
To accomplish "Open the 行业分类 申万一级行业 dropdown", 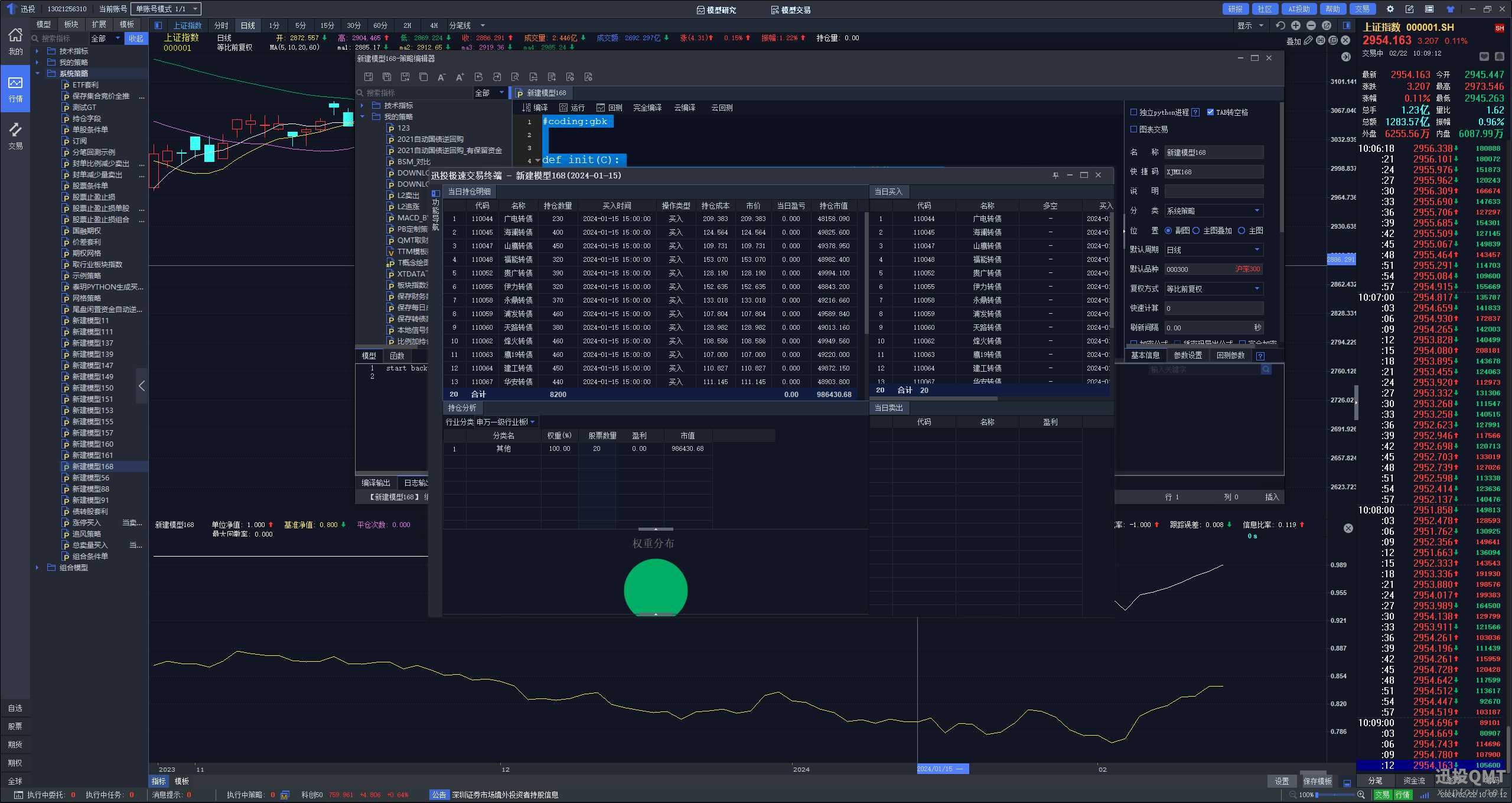I will click(506, 422).
